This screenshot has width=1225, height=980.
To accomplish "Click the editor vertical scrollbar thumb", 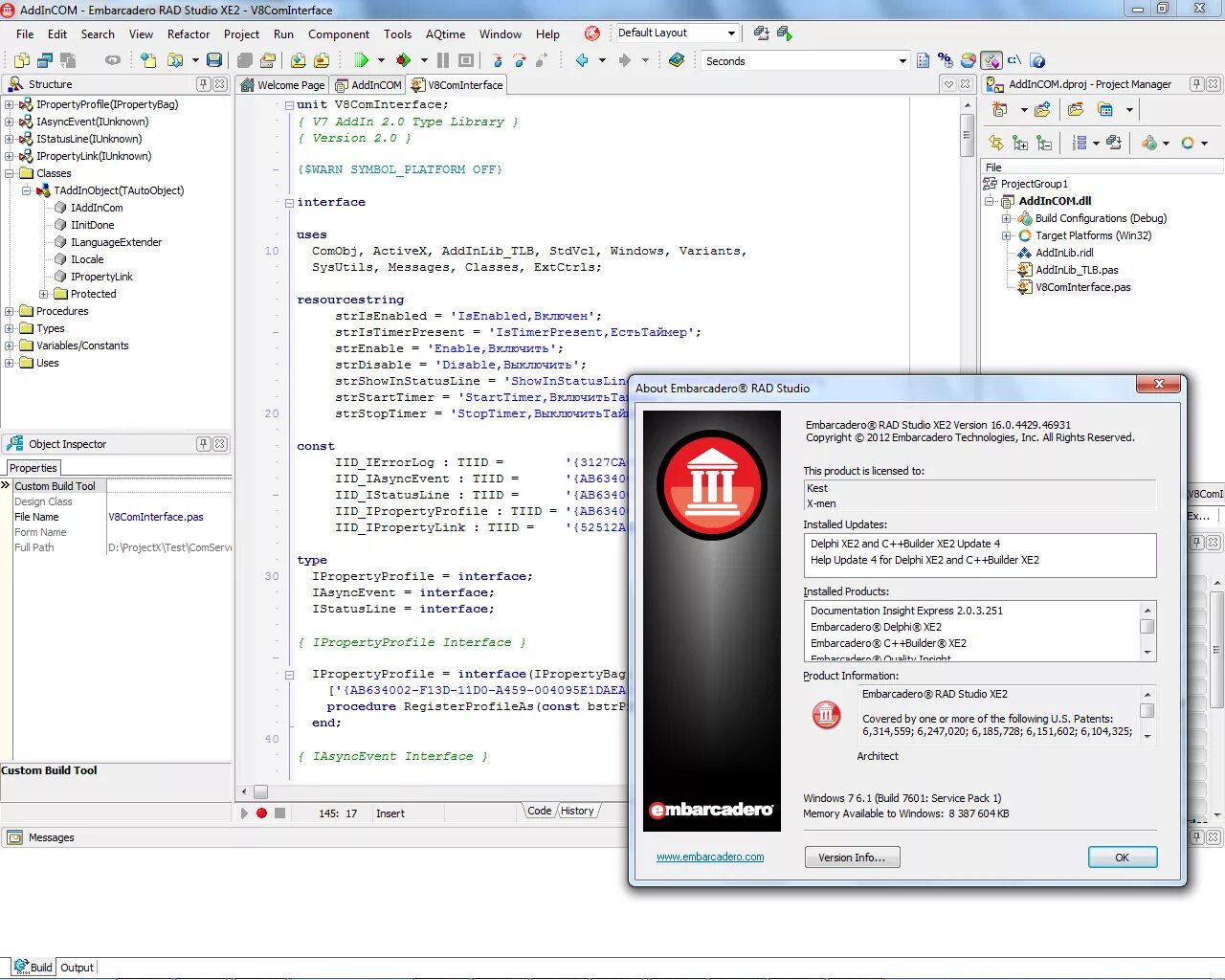I will click(x=967, y=135).
